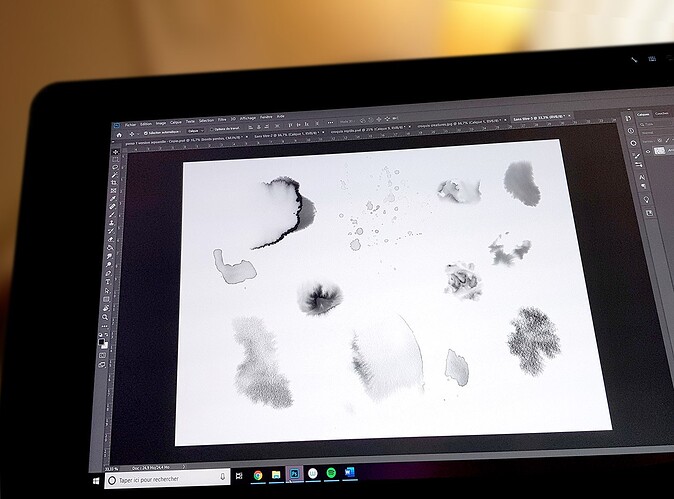
Task: Open Google Chrome from the taskbar
Action: (258, 475)
